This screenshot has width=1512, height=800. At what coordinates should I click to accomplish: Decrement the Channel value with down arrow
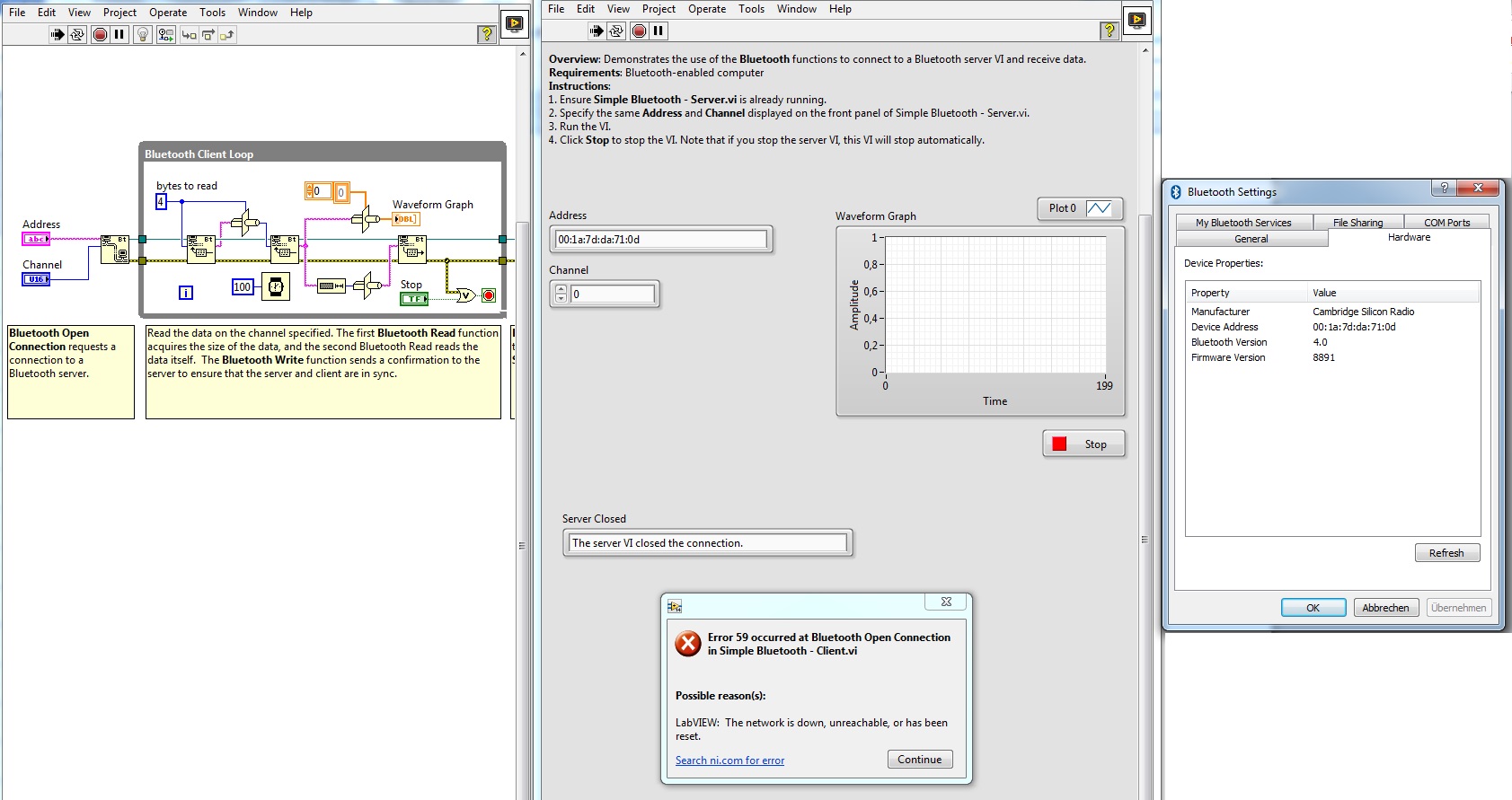coord(561,298)
